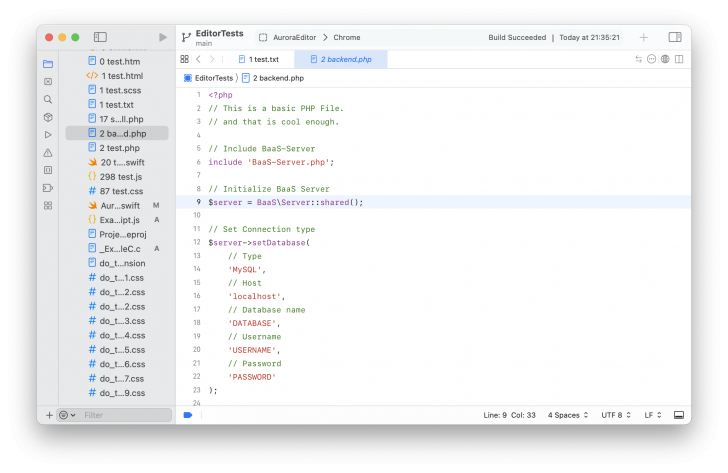Select the 2 backend.php tab

[341, 59]
